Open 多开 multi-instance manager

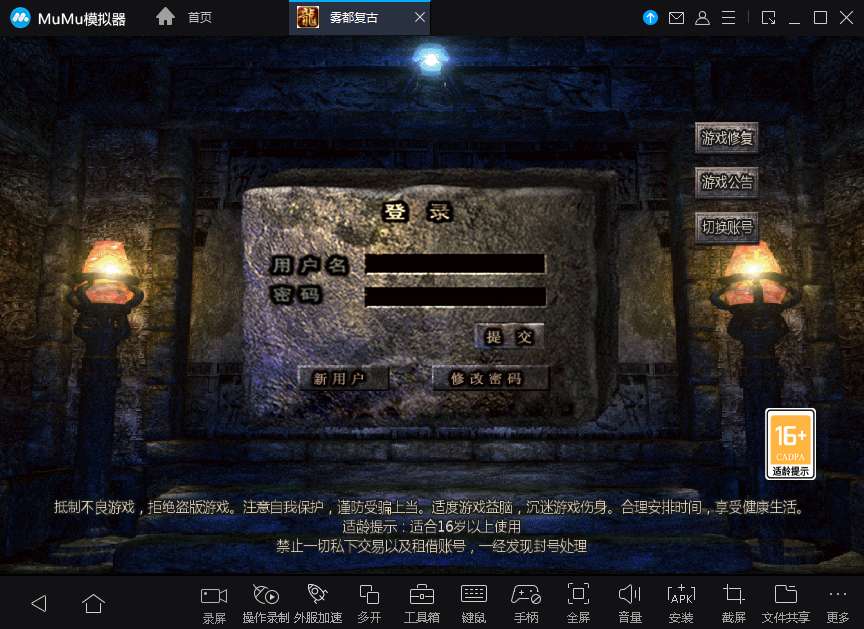point(369,601)
